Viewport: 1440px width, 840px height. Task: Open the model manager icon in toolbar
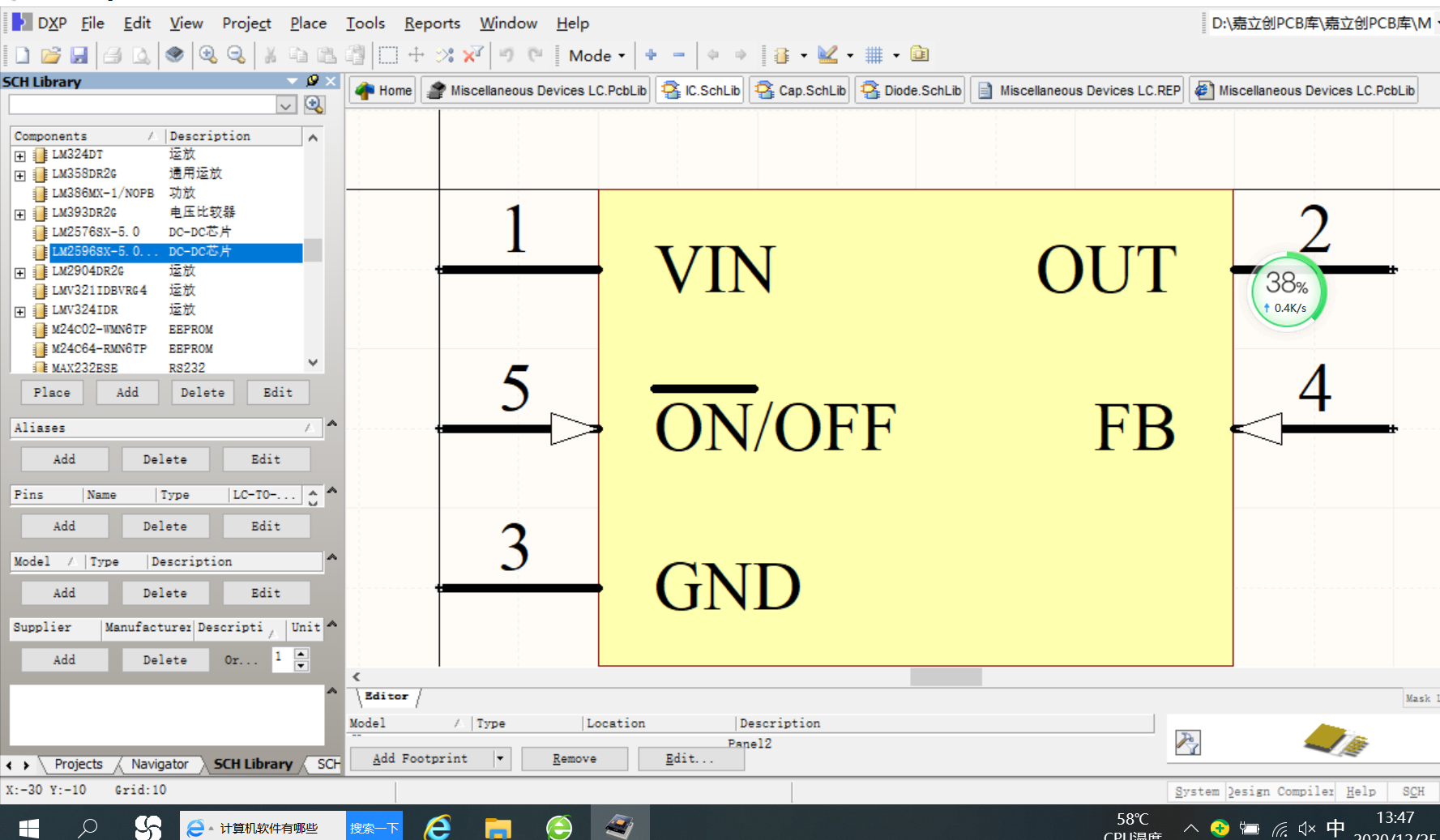click(920, 54)
